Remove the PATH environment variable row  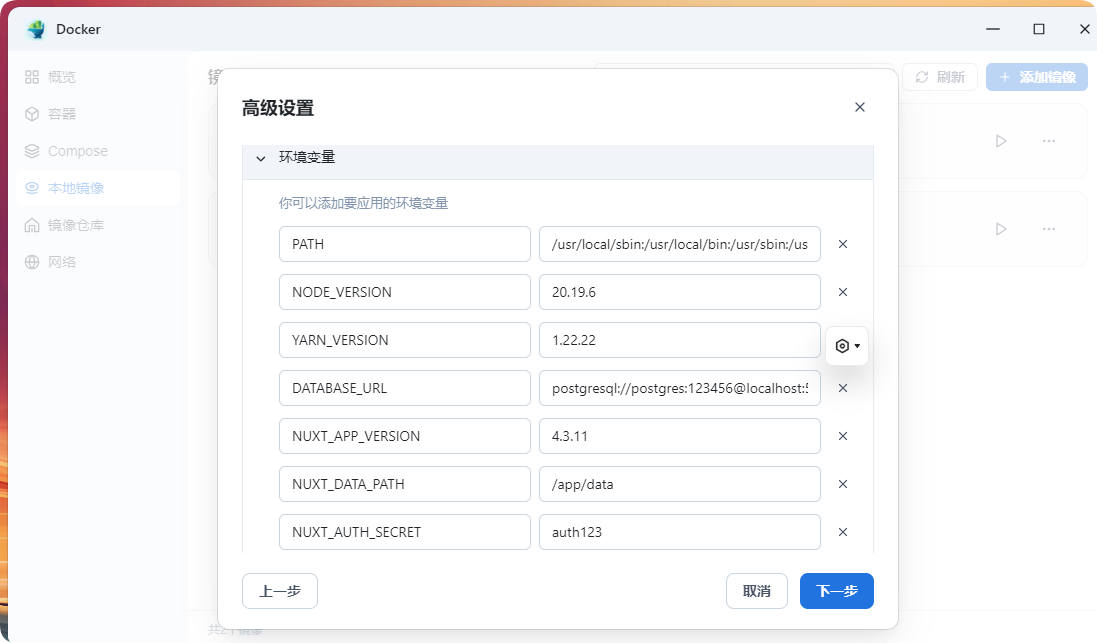(x=843, y=244)
